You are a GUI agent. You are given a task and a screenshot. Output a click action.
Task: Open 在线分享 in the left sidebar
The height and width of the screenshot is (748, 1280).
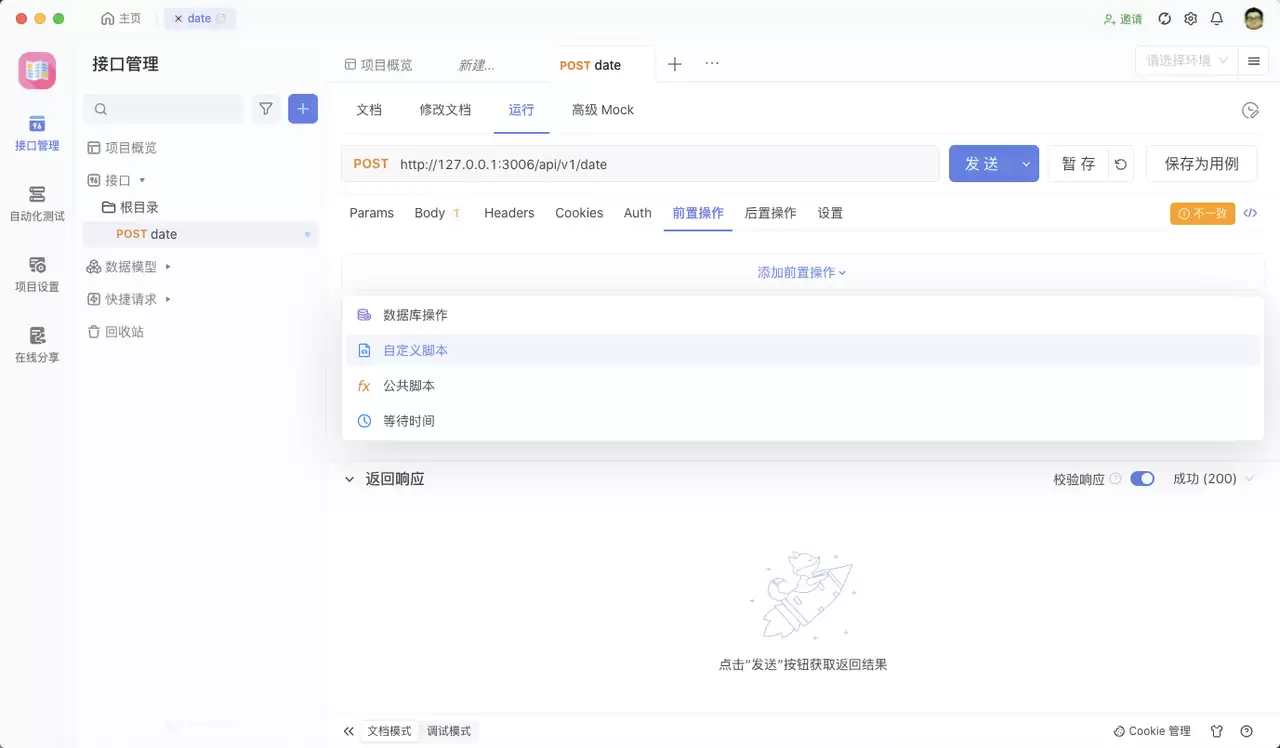point(37,344)
